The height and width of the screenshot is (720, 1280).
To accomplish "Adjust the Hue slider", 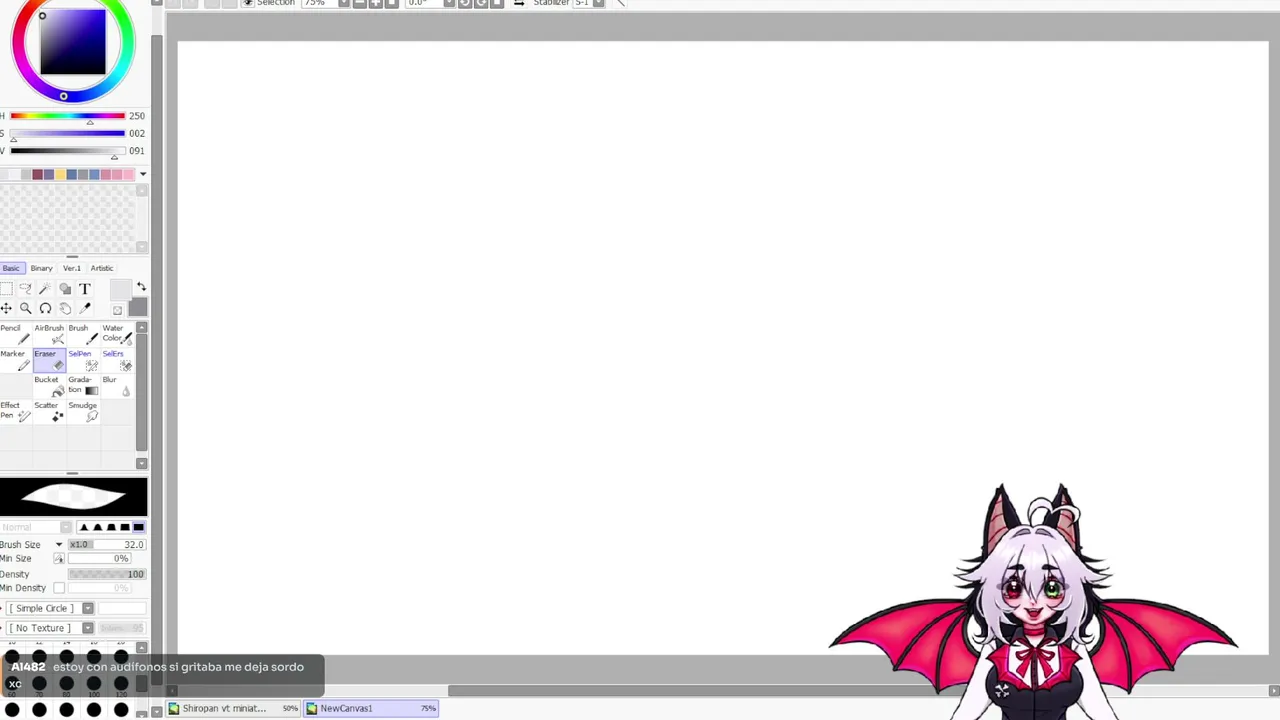I will [67, 116].
